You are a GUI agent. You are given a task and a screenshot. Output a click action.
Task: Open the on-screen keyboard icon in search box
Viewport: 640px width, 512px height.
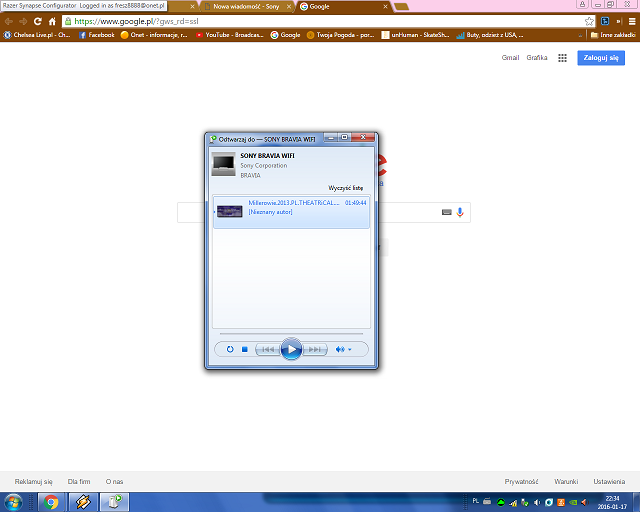[x=446, y=212]
